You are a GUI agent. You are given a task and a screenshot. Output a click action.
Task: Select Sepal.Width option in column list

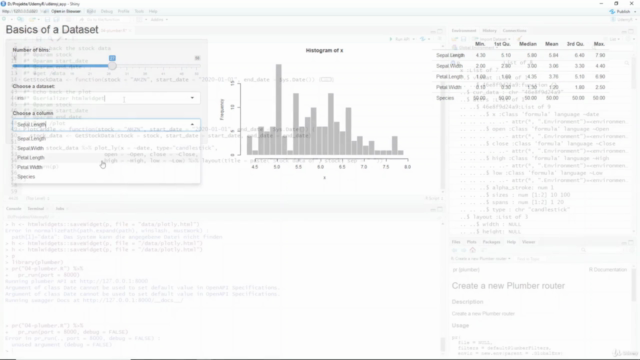pyautogui.click(x=106, y=148)
